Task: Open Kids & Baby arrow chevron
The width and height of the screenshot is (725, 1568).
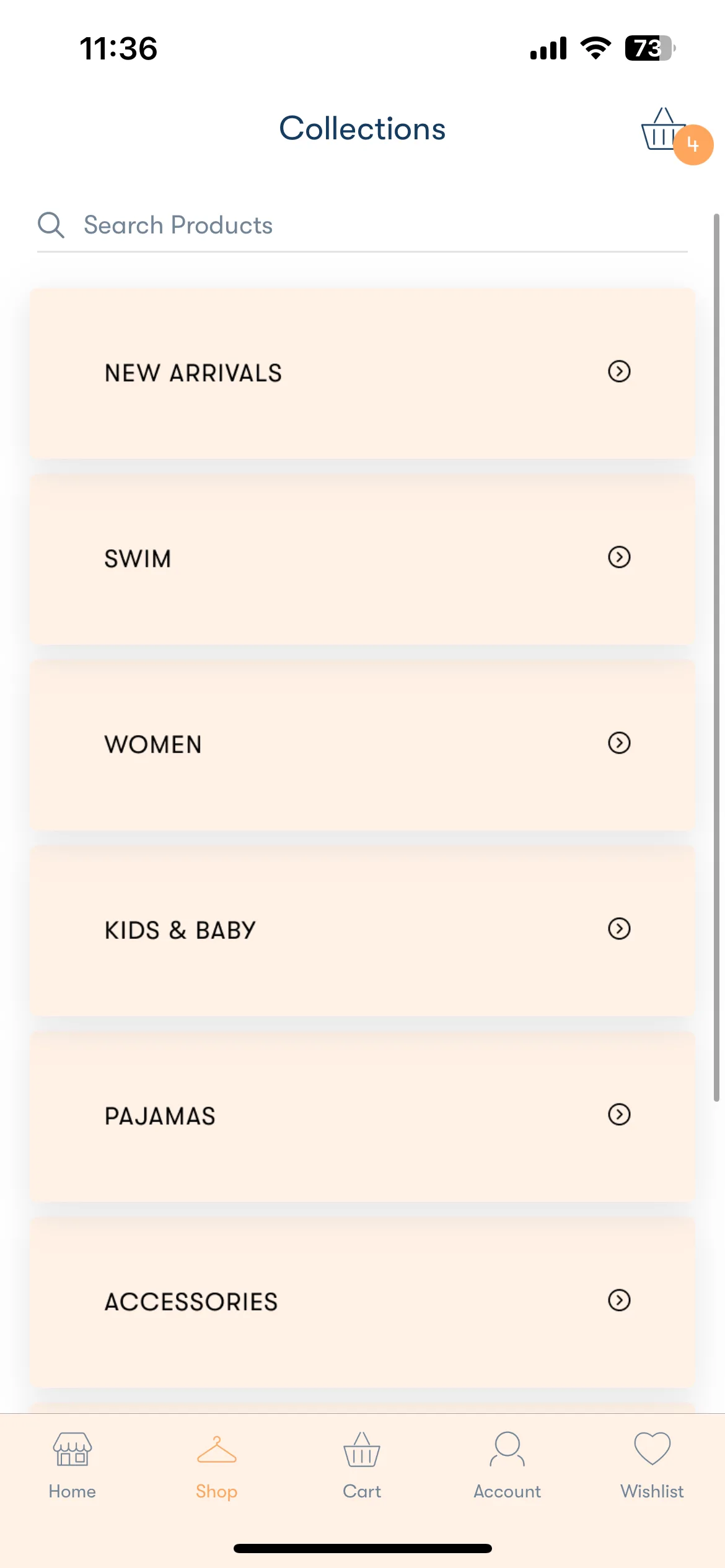Action: (619, 929)
